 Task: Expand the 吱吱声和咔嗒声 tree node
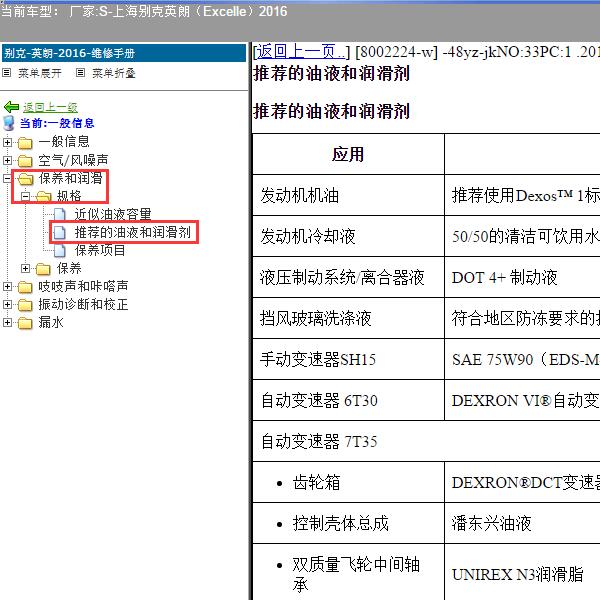pos(7,286)
